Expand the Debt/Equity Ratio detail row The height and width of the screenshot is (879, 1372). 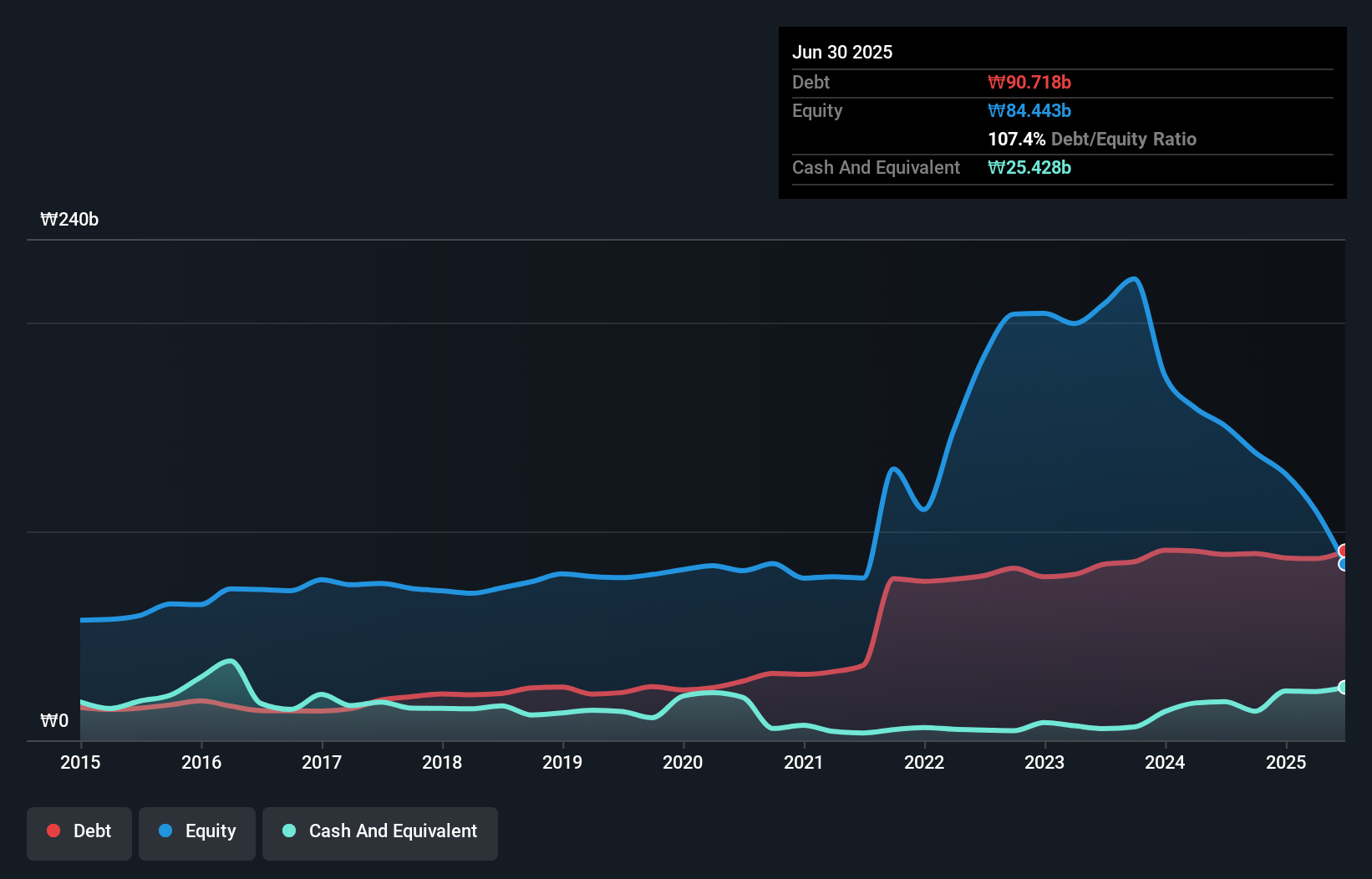pos(1092,139)
